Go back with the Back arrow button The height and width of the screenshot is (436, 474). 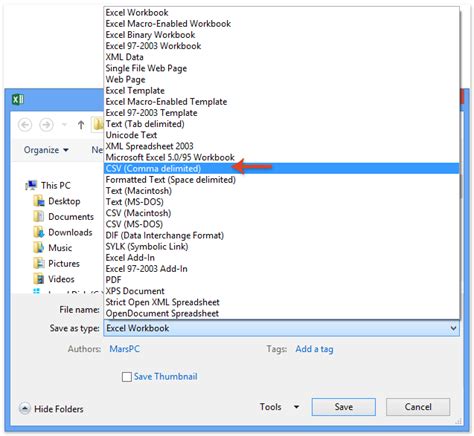point(25,125)
